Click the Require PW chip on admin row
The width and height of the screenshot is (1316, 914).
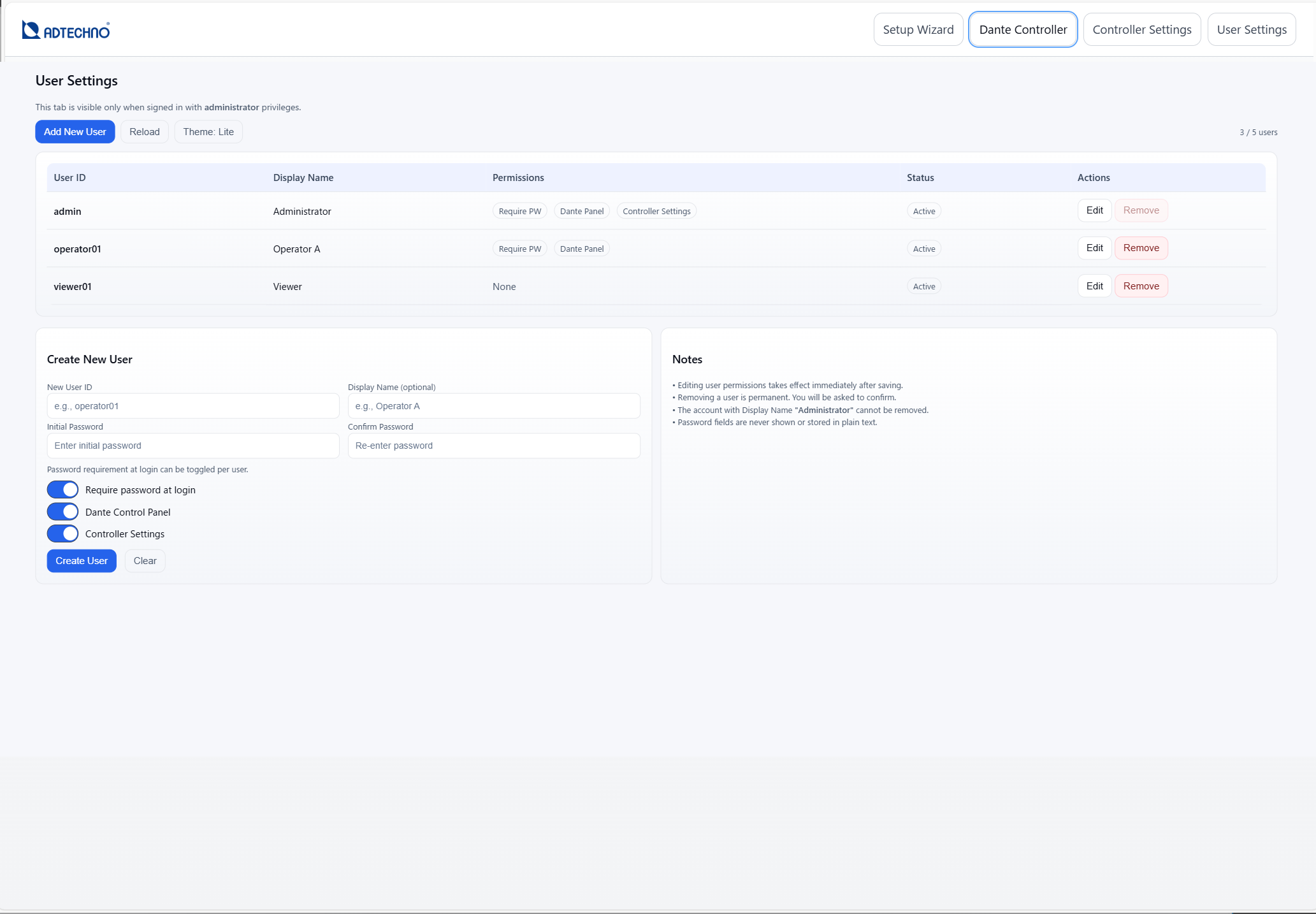519,210
